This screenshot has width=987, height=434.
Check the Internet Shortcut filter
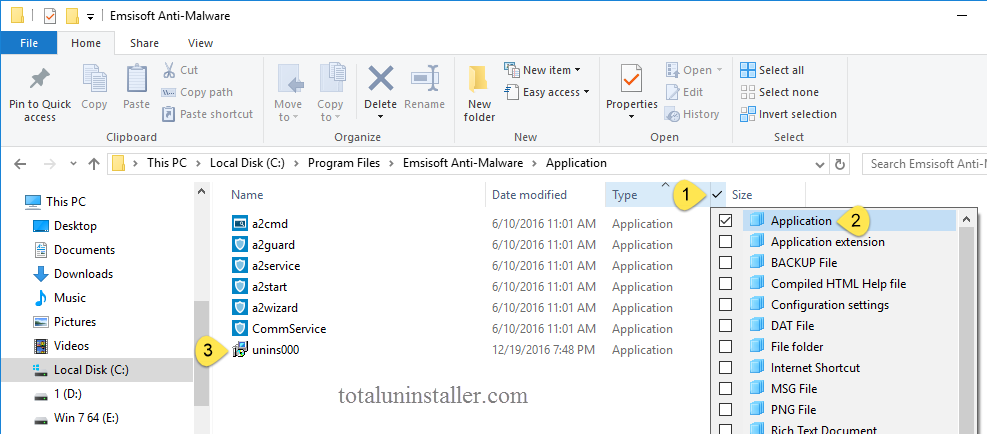(x=725, y=368)
